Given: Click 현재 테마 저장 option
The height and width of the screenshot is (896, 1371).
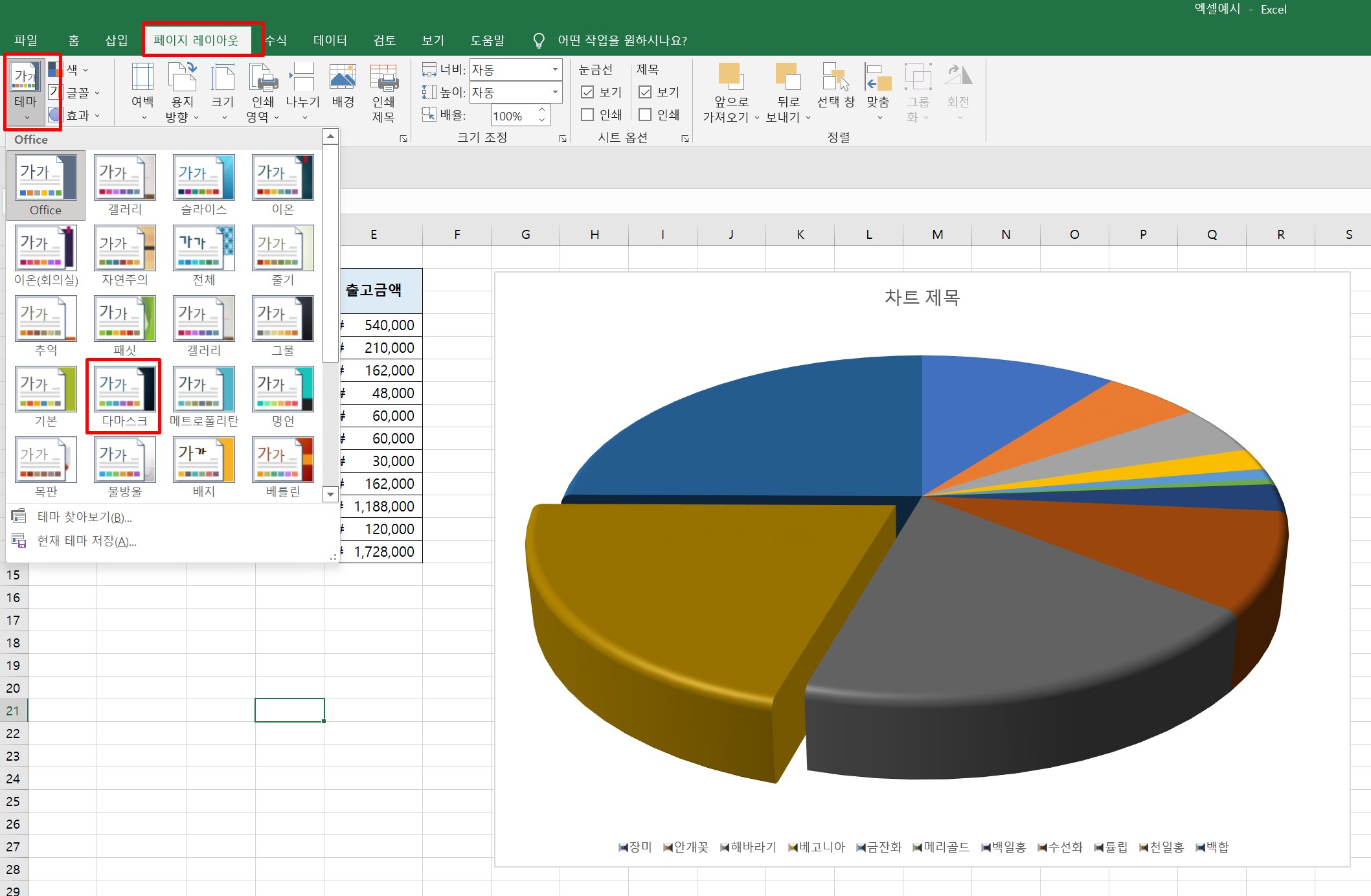Looking at the screenshot, I should pos(86,541).
